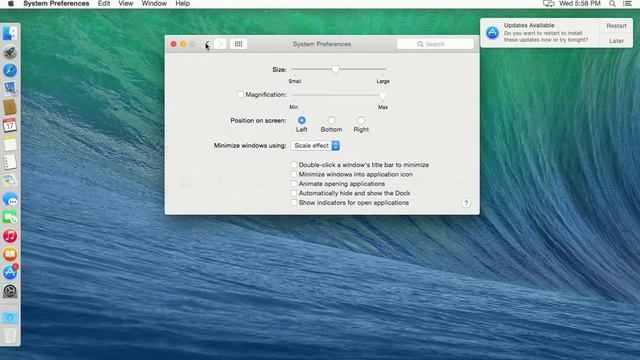The height and width of the screenshot is (360, 640).
Task: Open Dock preferences help question mark
Action: (x=466, y=203)
